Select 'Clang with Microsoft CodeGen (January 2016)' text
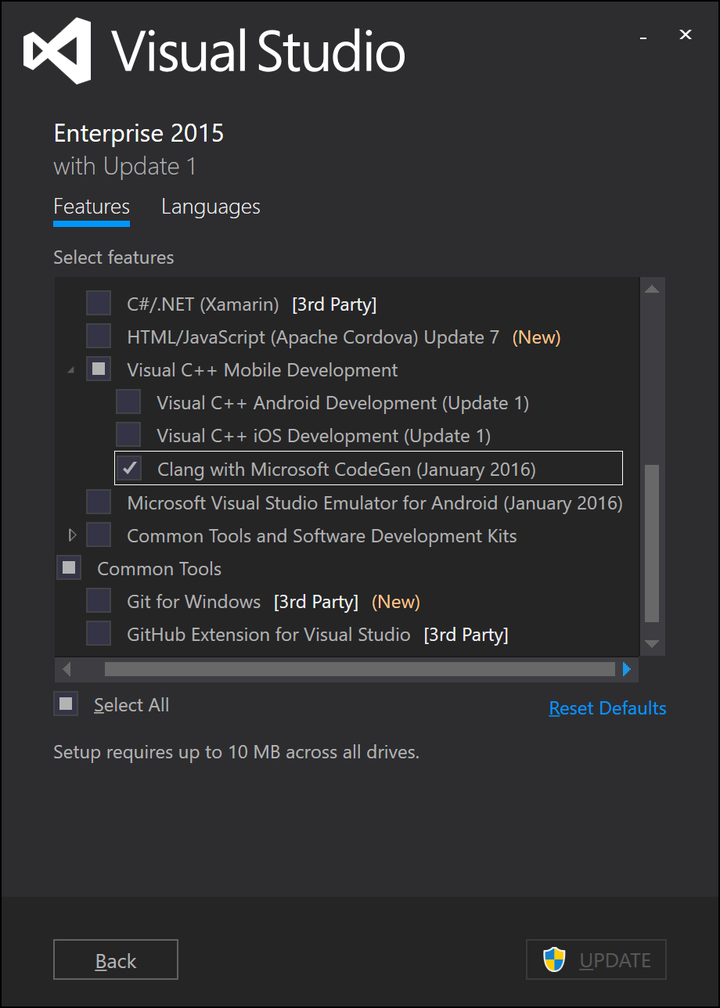The image size is (720, 1008). [346, 470]
